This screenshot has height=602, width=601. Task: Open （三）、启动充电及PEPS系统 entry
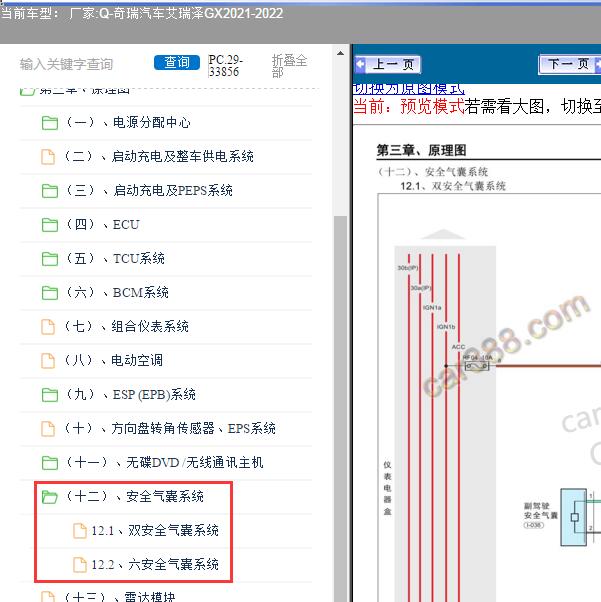[x=149, y=190]
